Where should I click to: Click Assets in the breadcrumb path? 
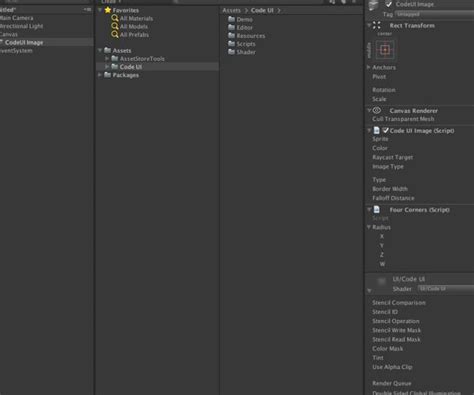pos(231,10)
